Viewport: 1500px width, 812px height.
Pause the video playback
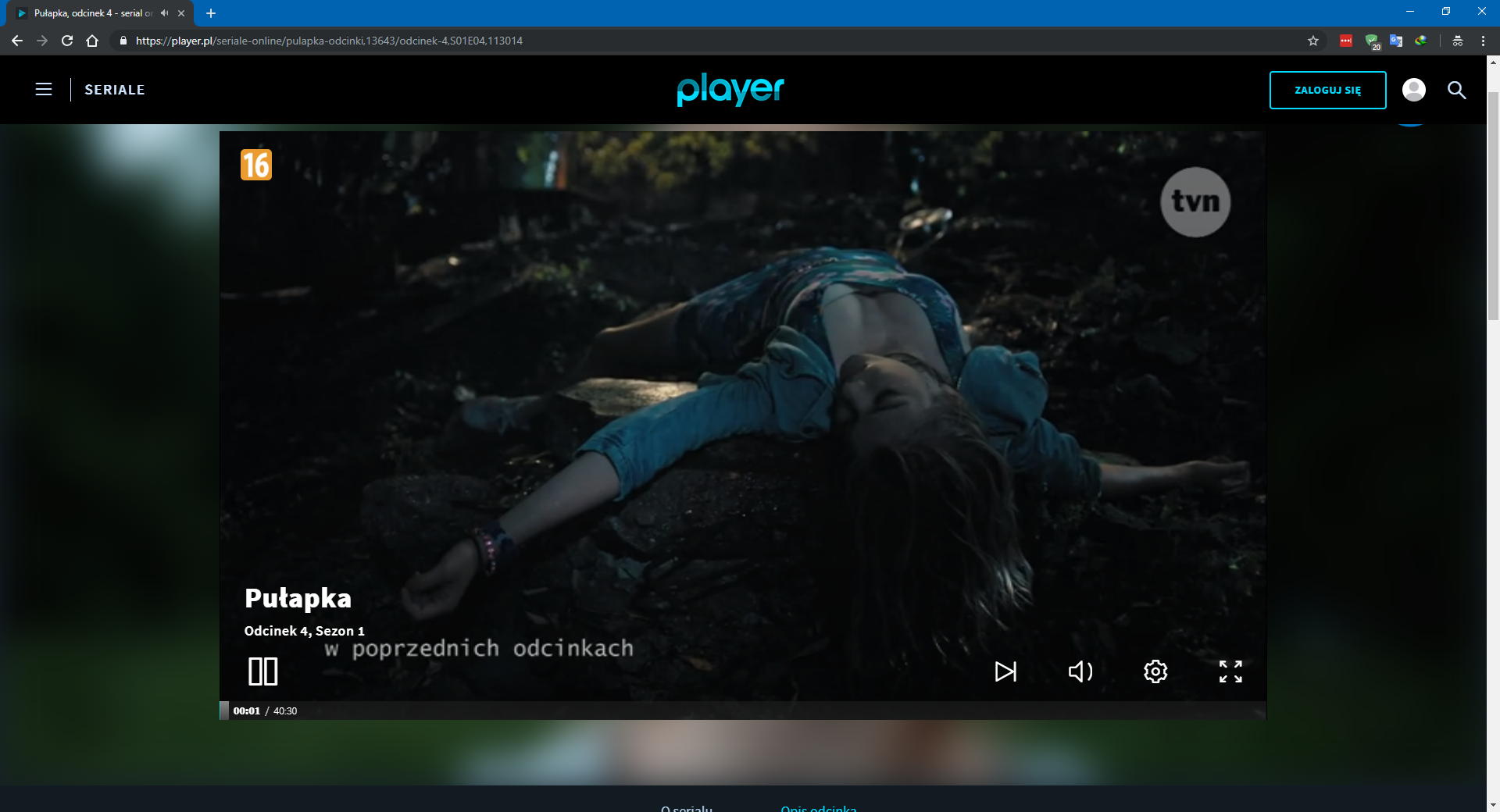(x=262, y=671)
